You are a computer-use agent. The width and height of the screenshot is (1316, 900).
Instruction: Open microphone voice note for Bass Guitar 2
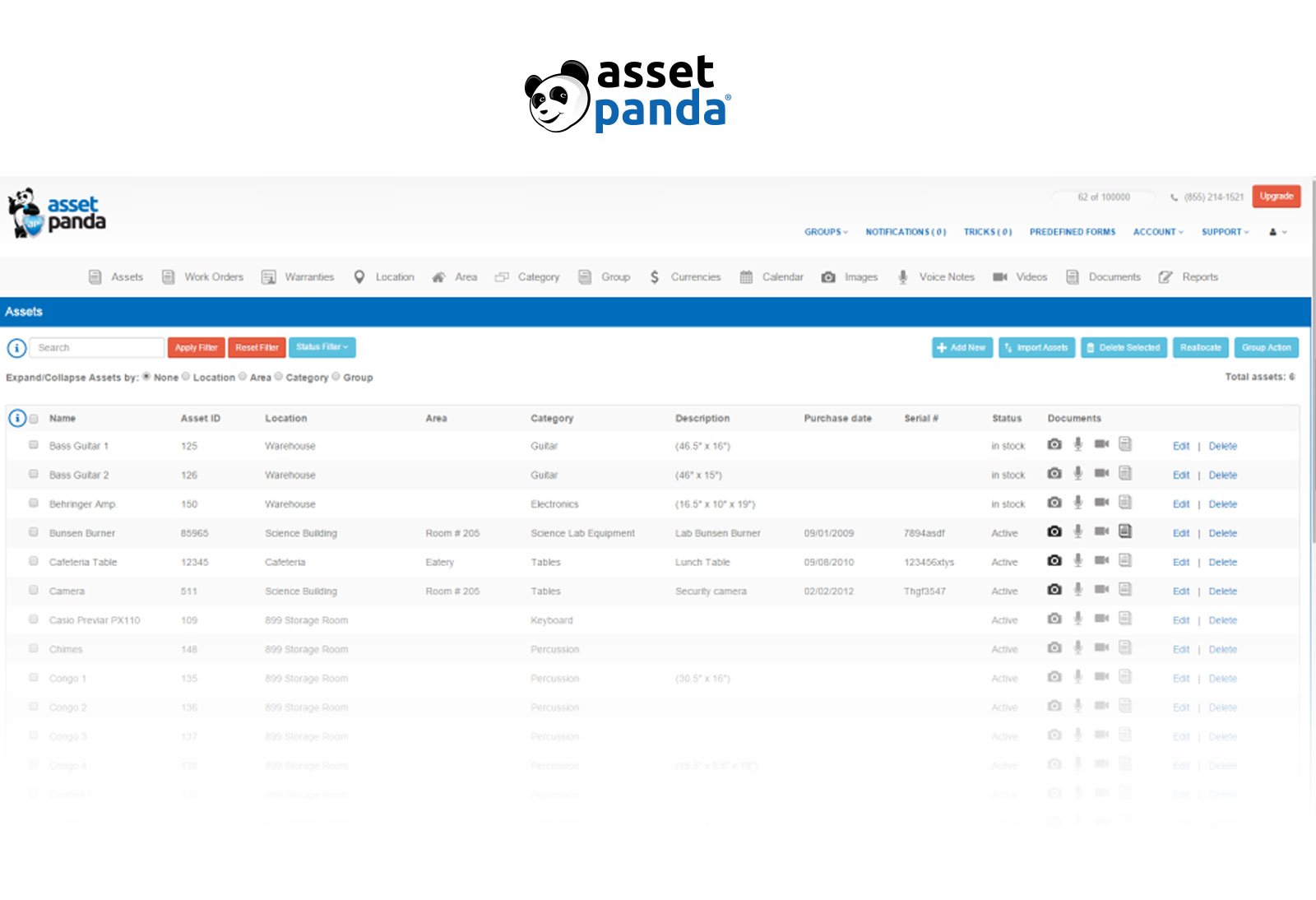[1077, 473]
